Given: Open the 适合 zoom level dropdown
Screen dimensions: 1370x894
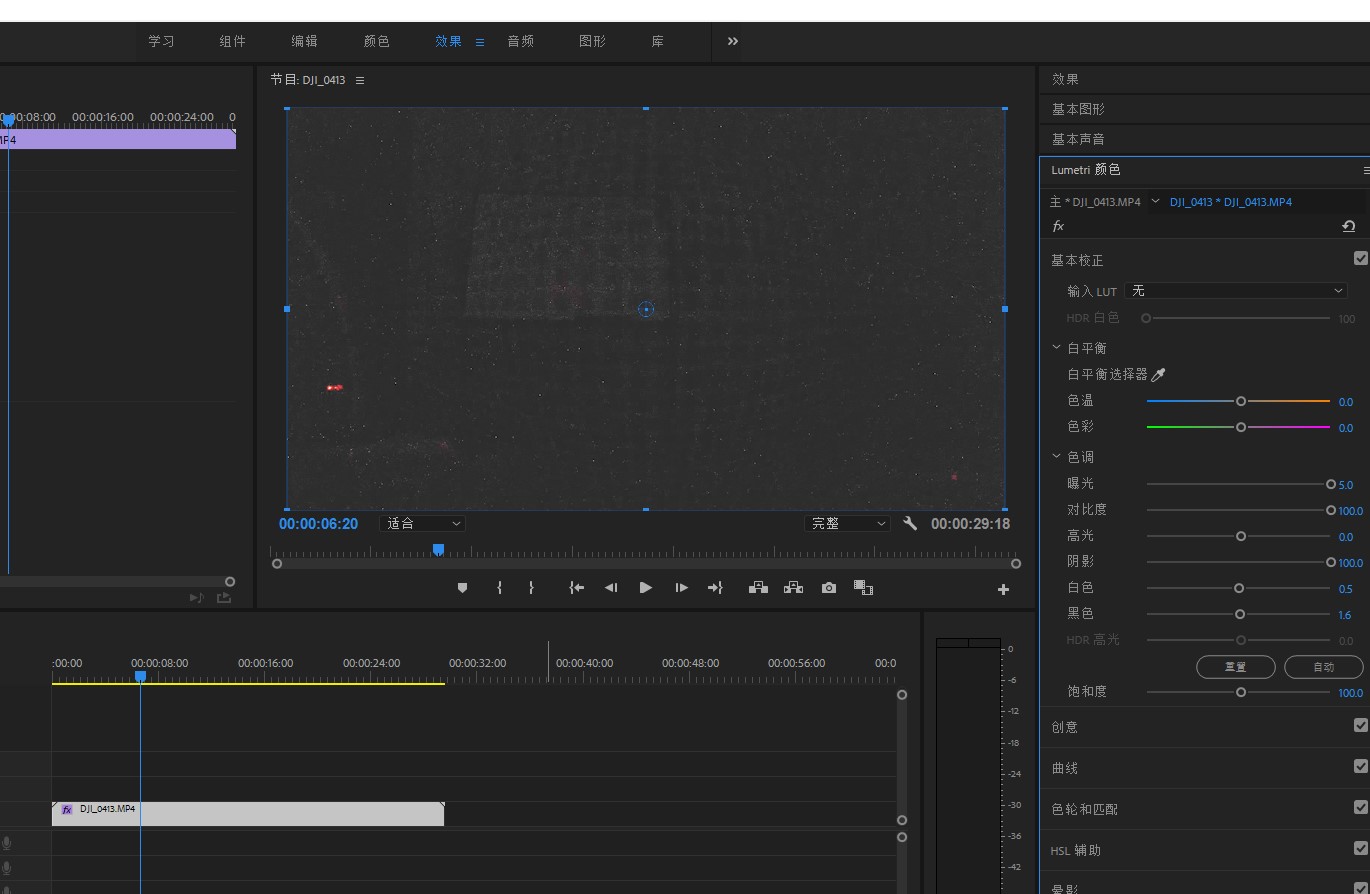Looking at the screenshot, I should point(424,523).
